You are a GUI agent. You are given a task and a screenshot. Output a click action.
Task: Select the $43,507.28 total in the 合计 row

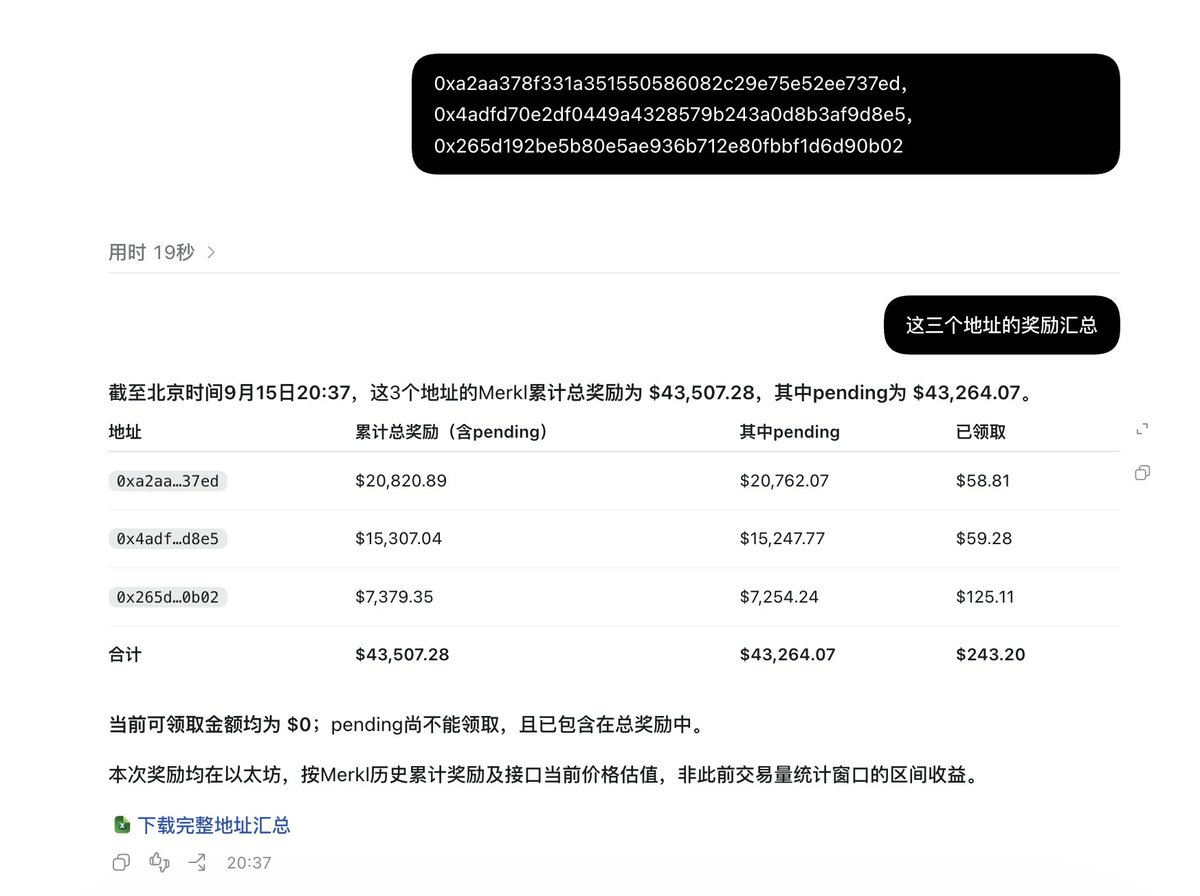tap(402, 655)
